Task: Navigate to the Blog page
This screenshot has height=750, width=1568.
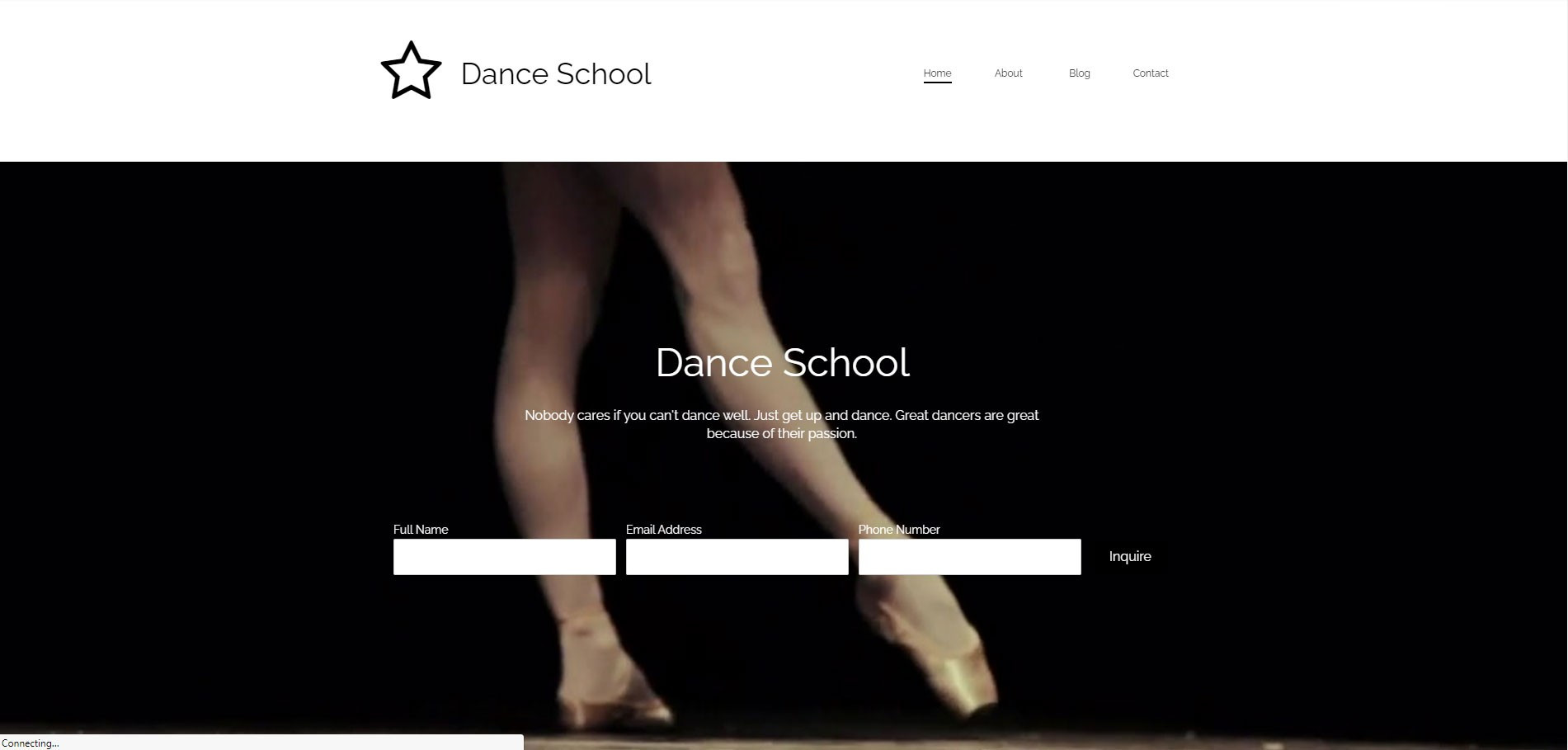Action: coord(1079,73)
